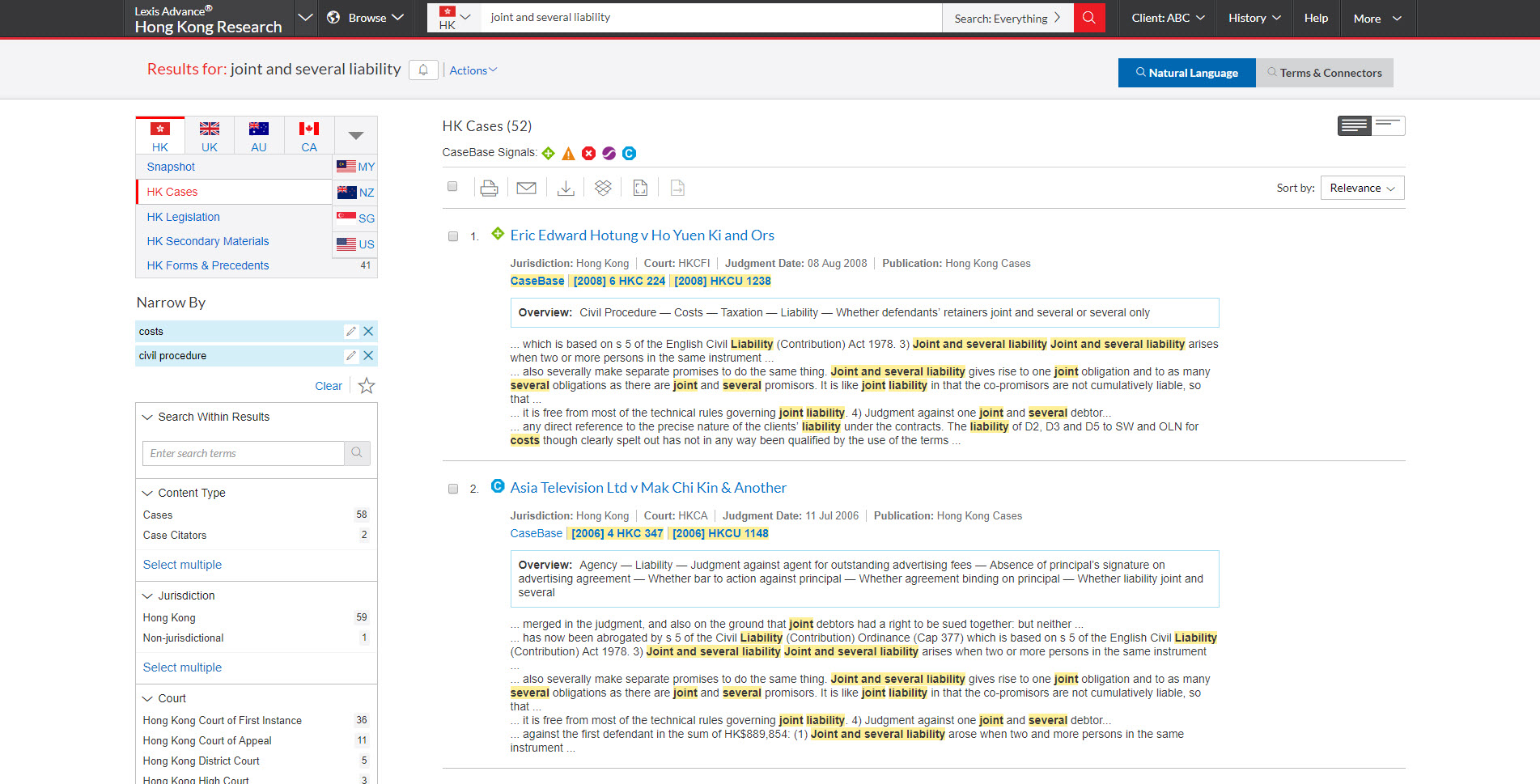Screen dimensions: 1540x784
Task: Open the Browse dropdown menu
Action: pyautogui.click(x=365, y=18)
